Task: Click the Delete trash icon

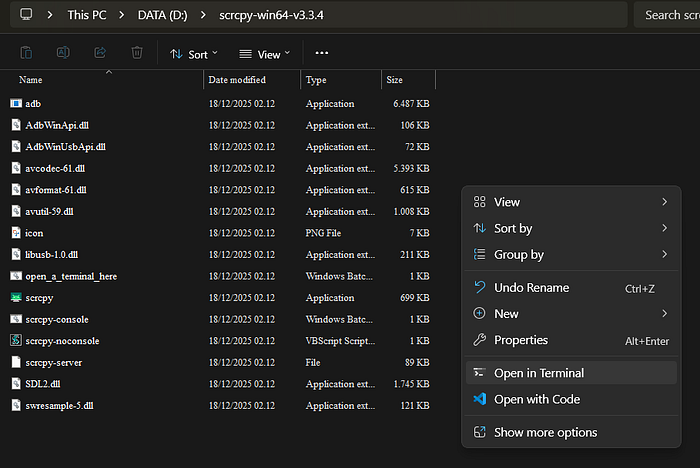Action: click(x=137, y=53)
